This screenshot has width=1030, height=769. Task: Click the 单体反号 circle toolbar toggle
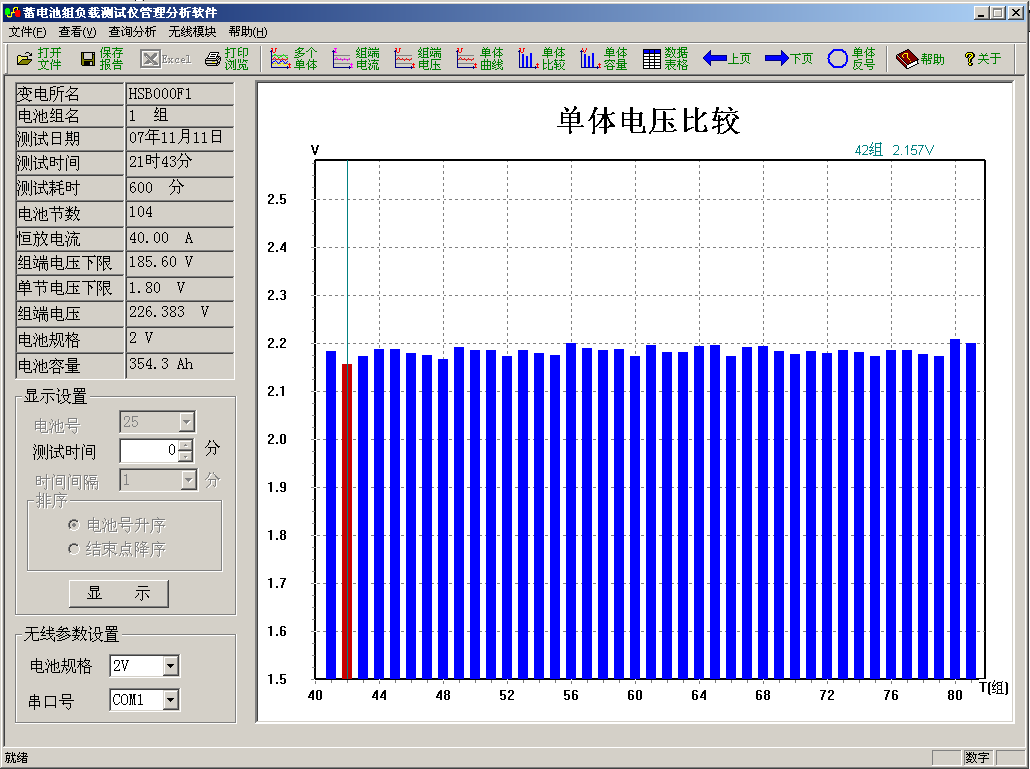[x=851, y=59]
